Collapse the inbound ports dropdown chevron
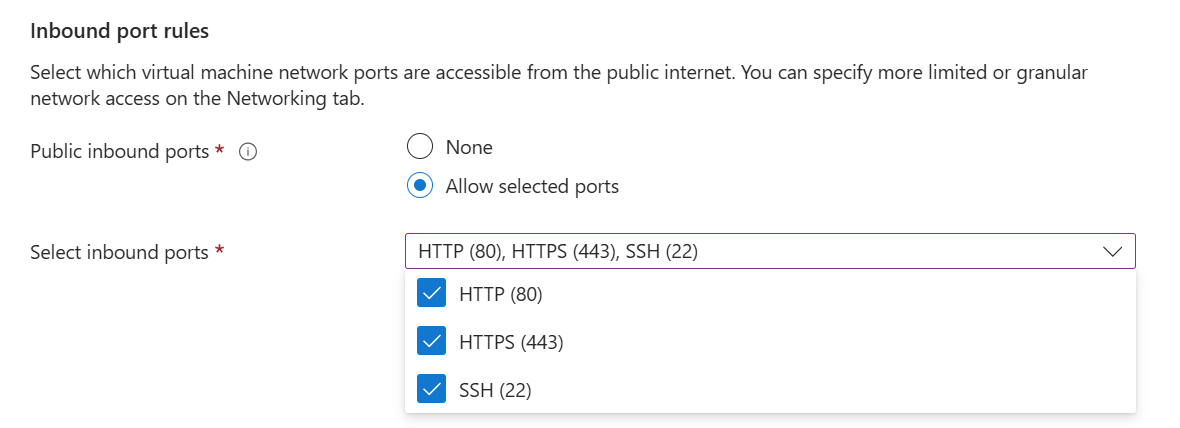Viewport: 1180px width, 428px height. [x=1112, y=252]
